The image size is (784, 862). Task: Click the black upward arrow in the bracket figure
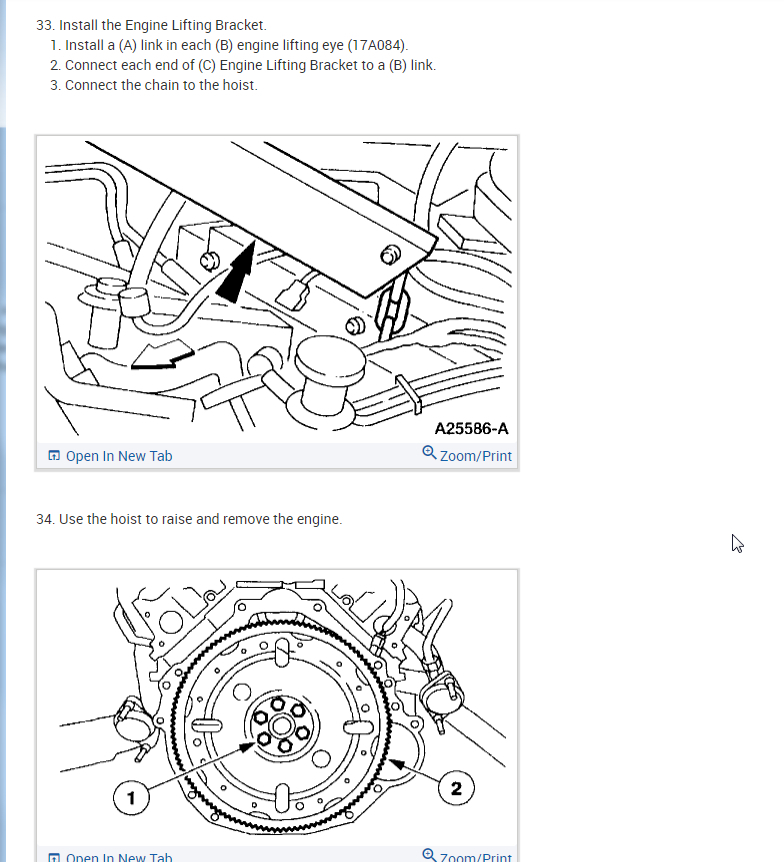pos(236,272)
